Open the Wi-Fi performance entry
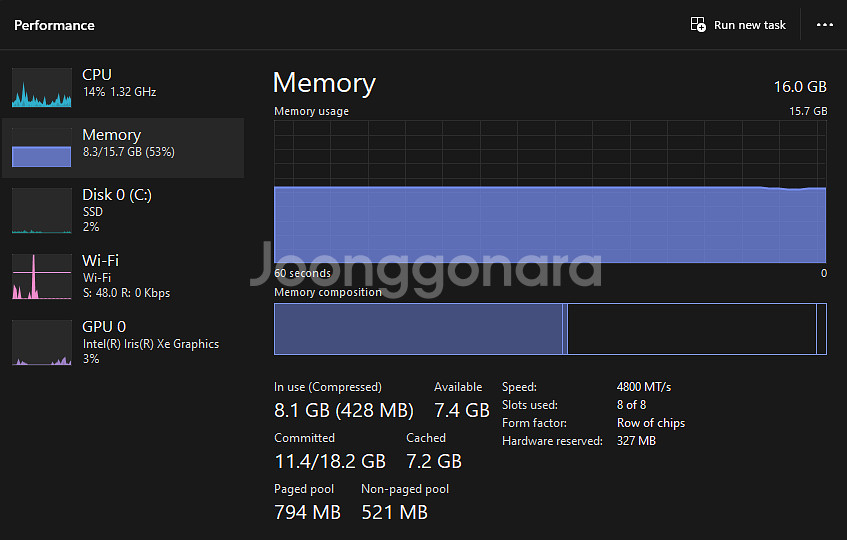 [100, 261]
